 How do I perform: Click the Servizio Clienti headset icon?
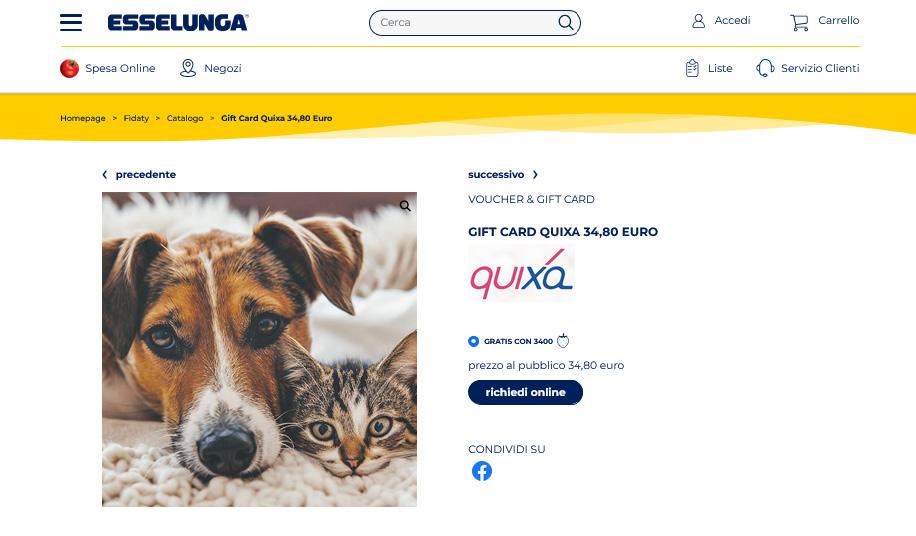tap(765, 68)
